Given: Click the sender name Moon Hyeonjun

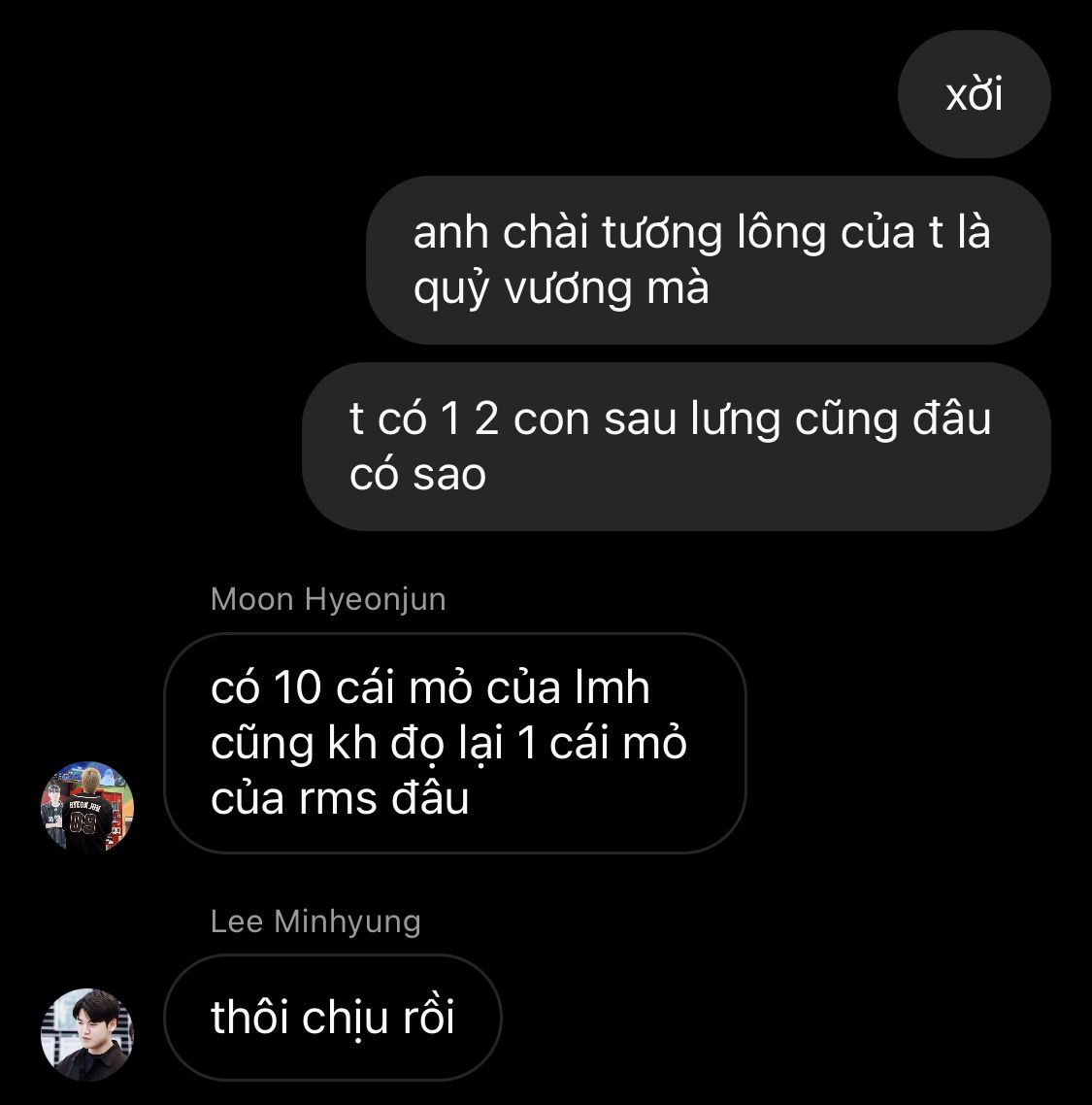Looking at the screenshot, I should click(x=328, y=599).
